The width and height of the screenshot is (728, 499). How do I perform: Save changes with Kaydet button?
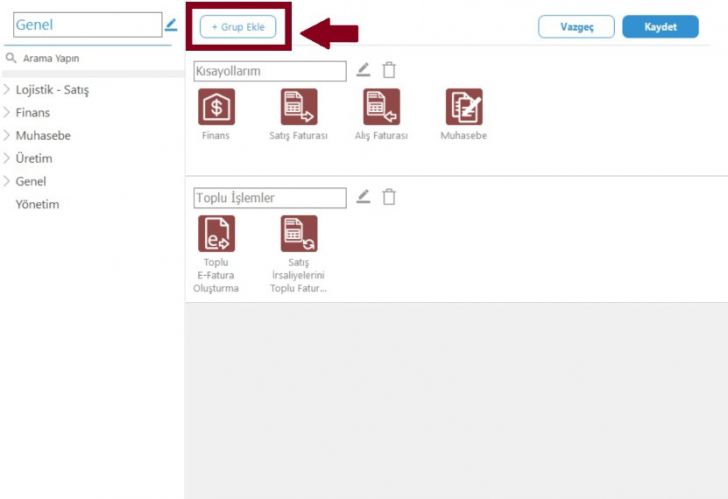pos(660,26)
